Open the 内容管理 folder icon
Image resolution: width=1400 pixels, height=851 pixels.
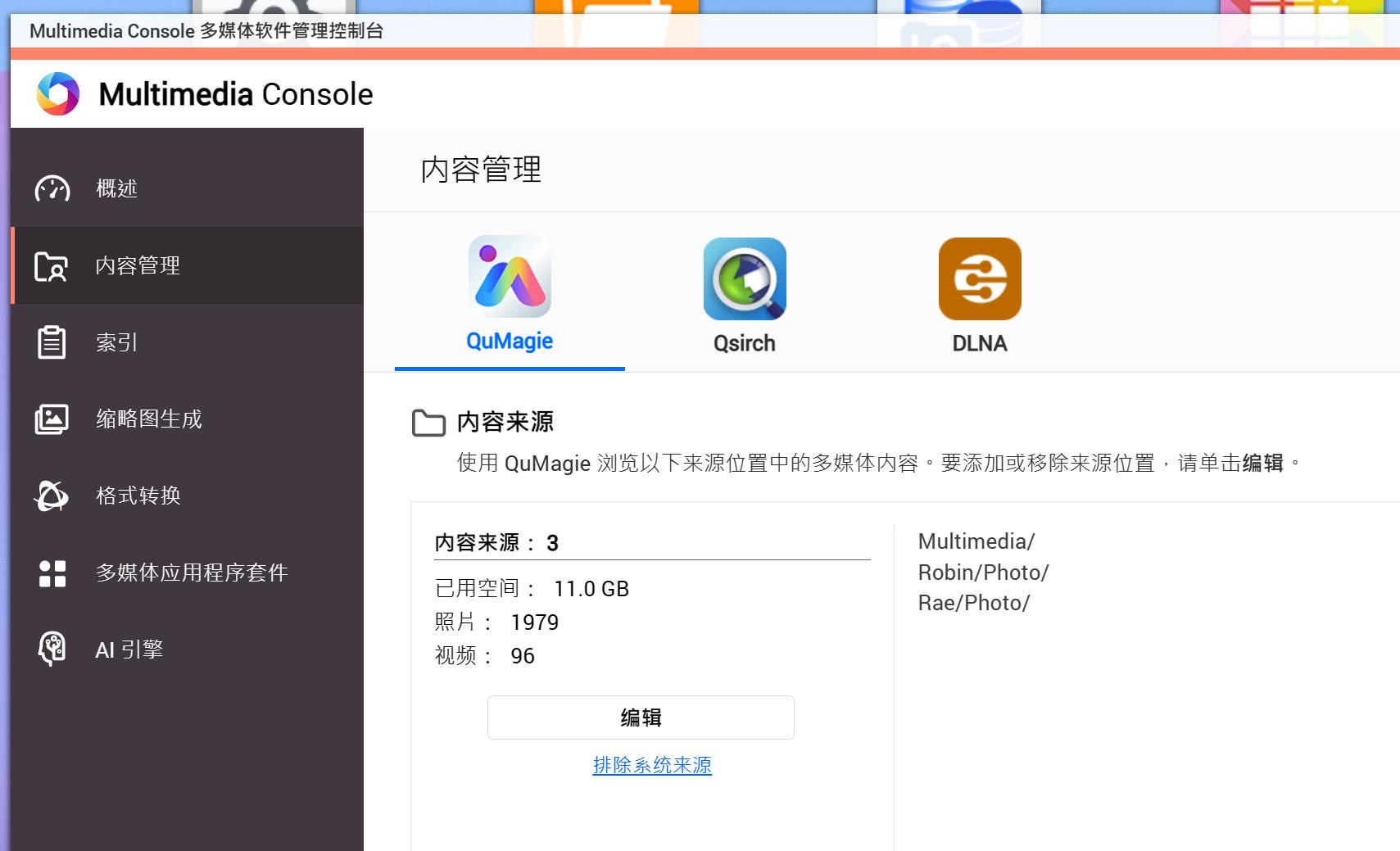(52, 265)
